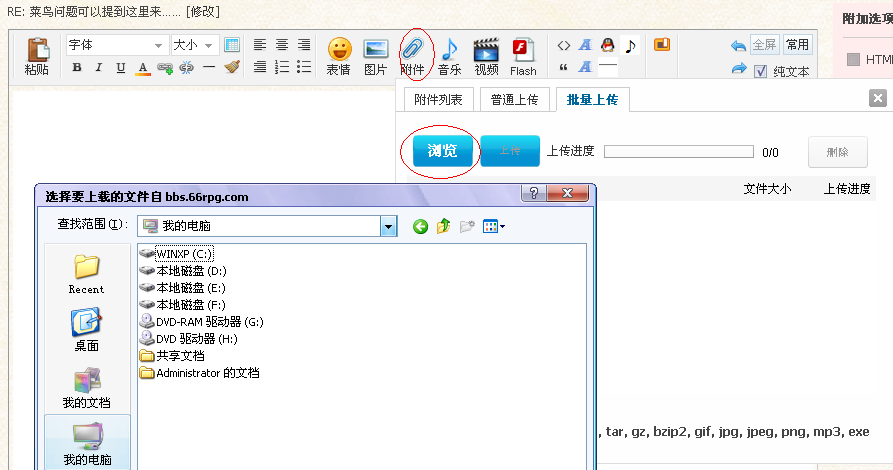Go back with green arrow in file dialog
The image size is (893, 470).
point(420,227)
